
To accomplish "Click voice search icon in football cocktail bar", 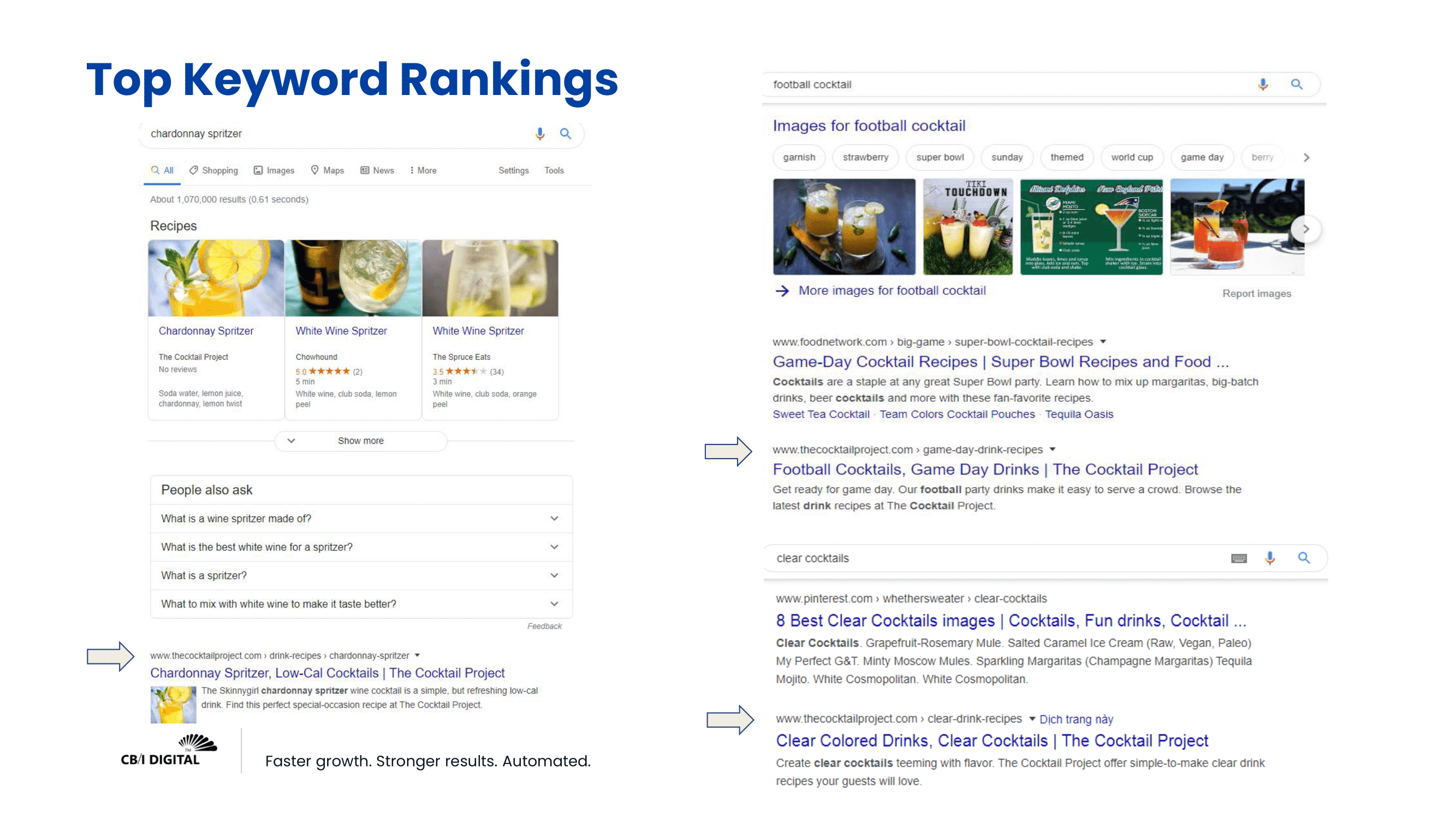I will [x=1263, y=84].
